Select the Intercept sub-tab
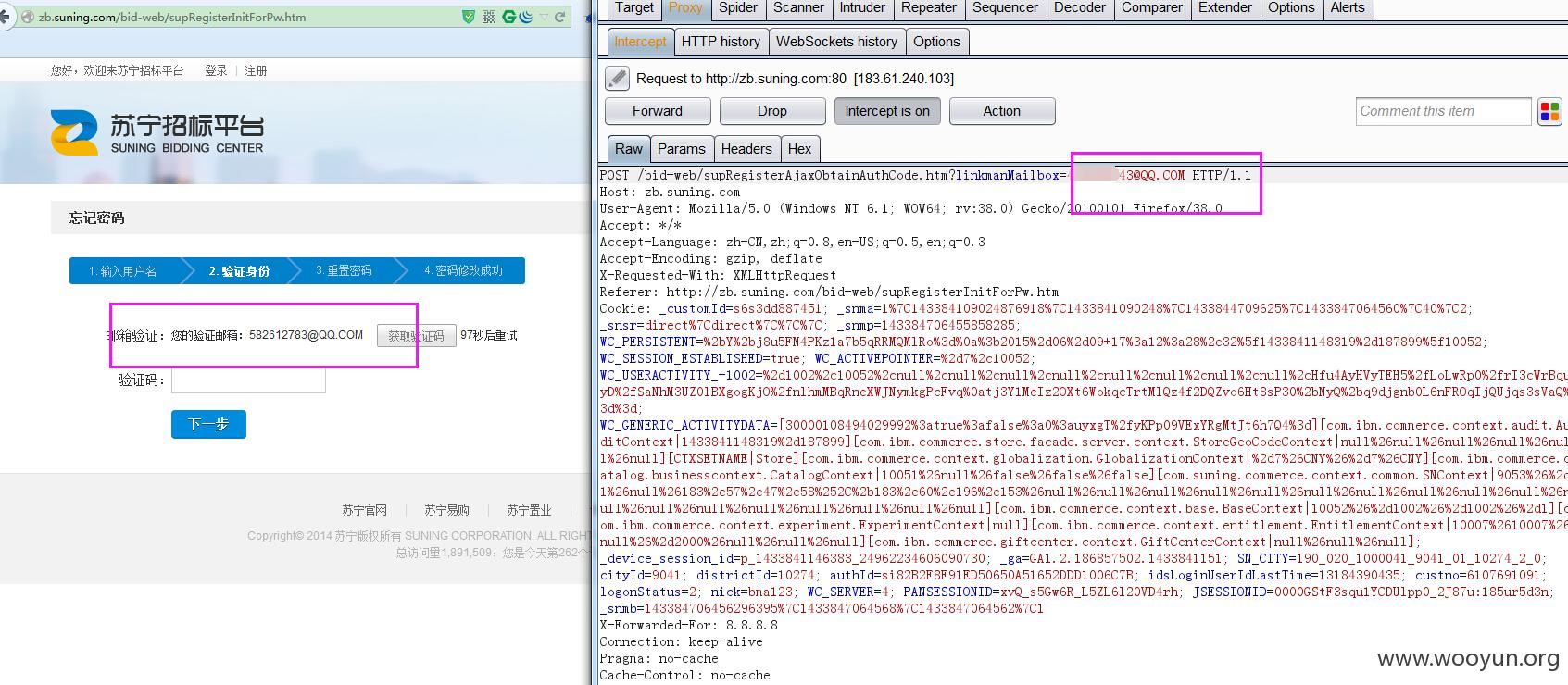Viewport: 1568px width, 685px height. click(640, 42)
